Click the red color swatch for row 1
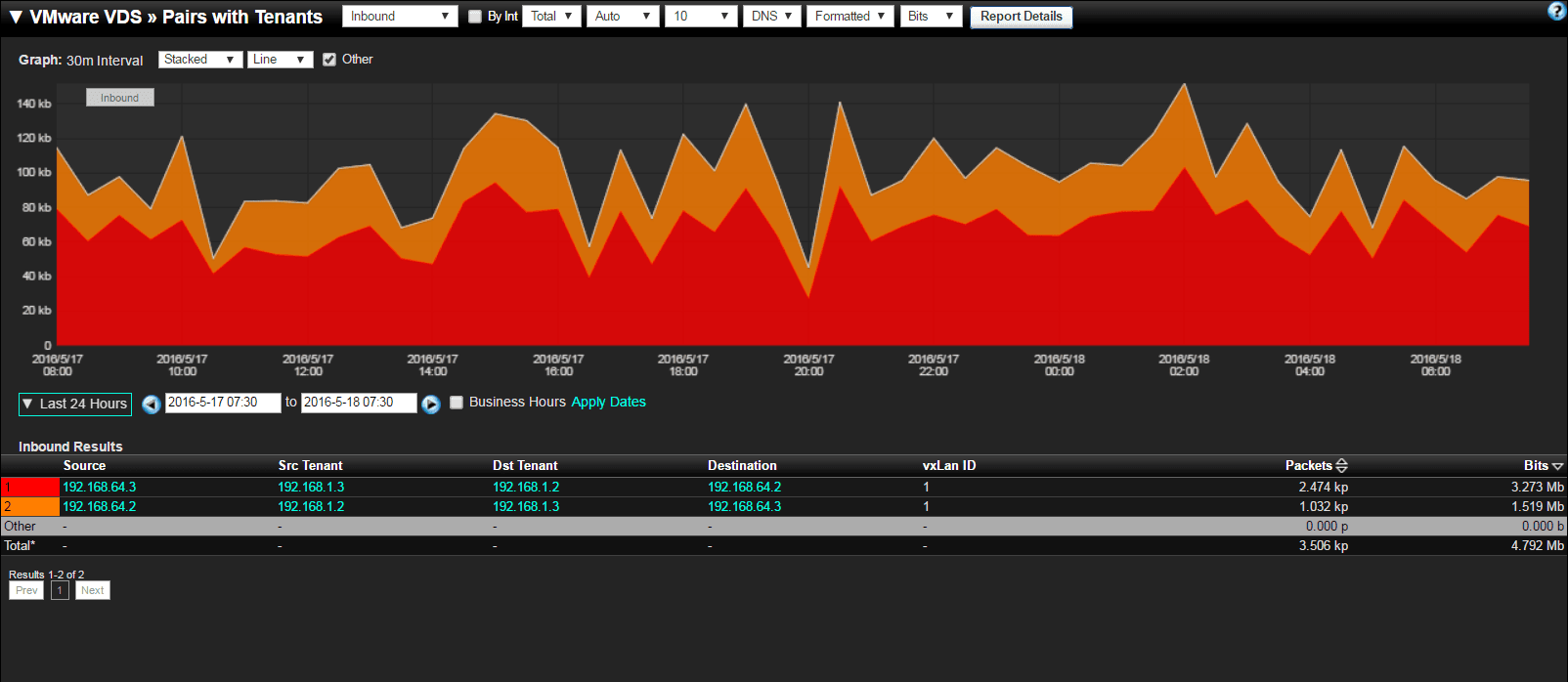This screenshot has width=1568, height=682. pyautogui.click(x=31, y=487)
